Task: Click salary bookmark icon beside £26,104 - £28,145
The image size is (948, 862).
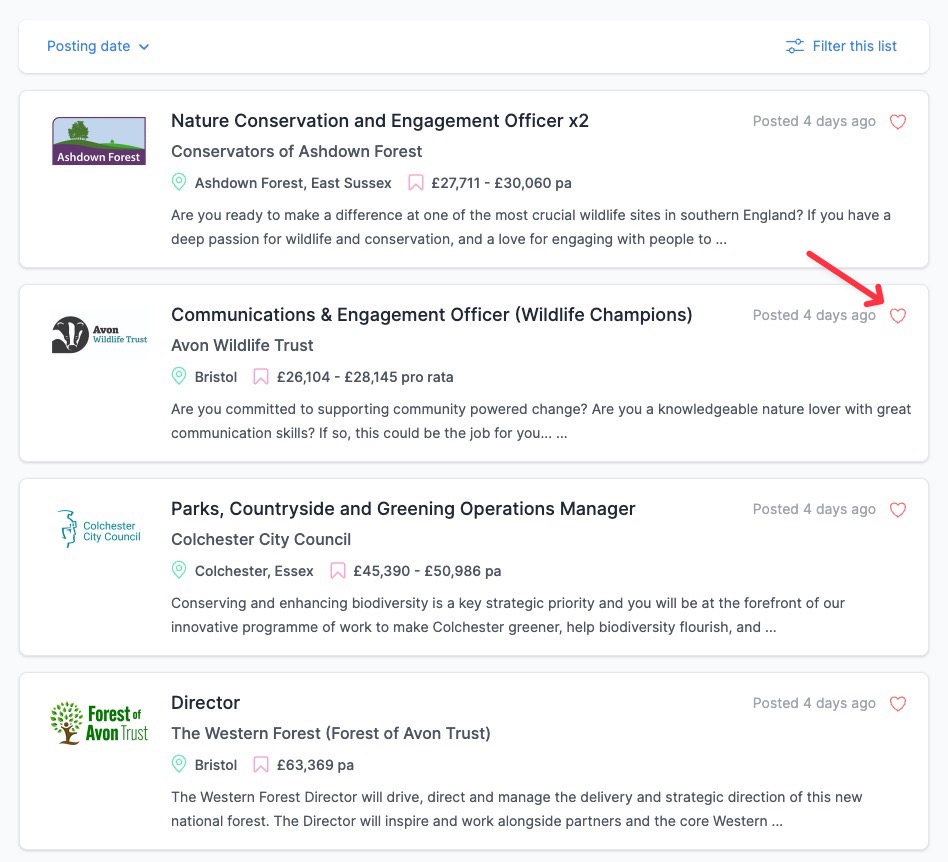Action: pos(261,377)
